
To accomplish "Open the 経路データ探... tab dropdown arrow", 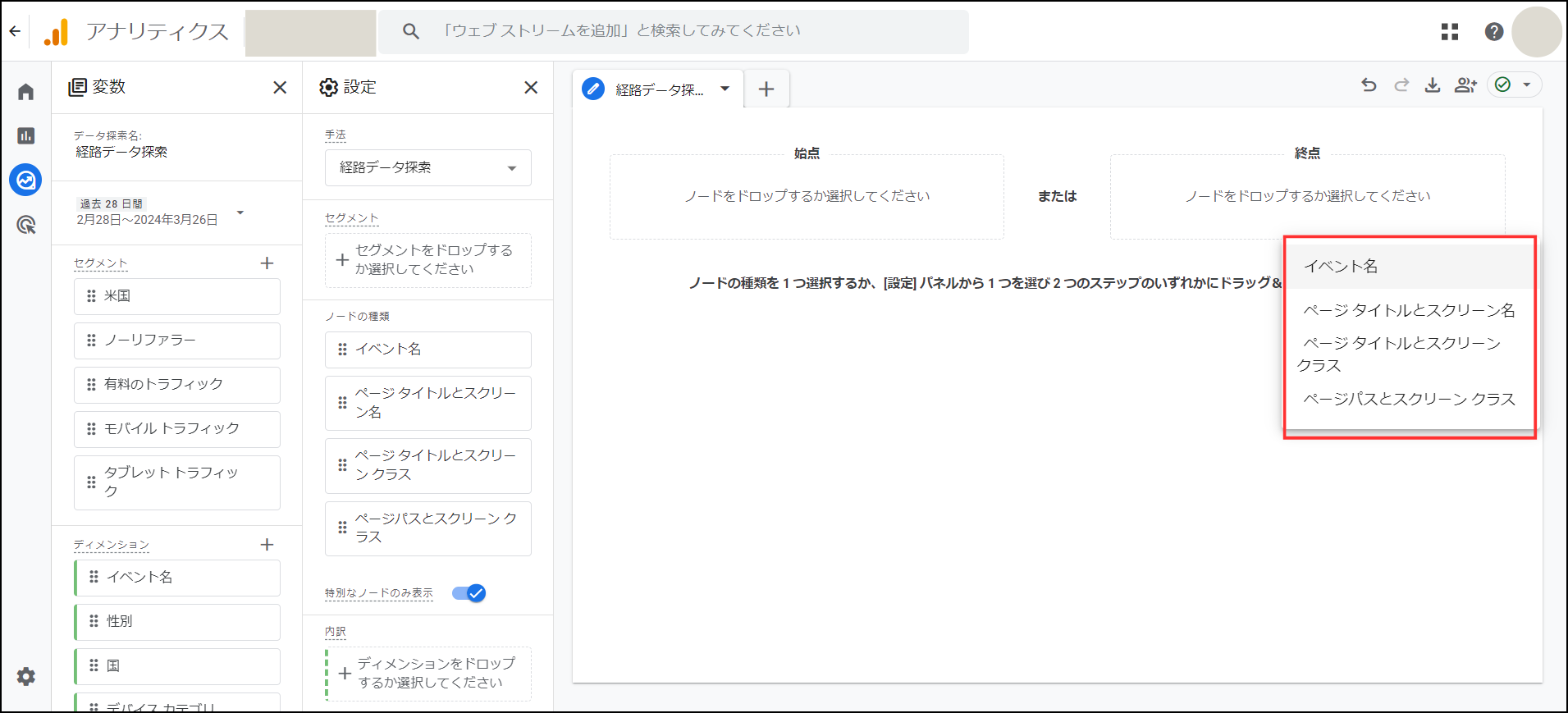I will tap(725, 89).
